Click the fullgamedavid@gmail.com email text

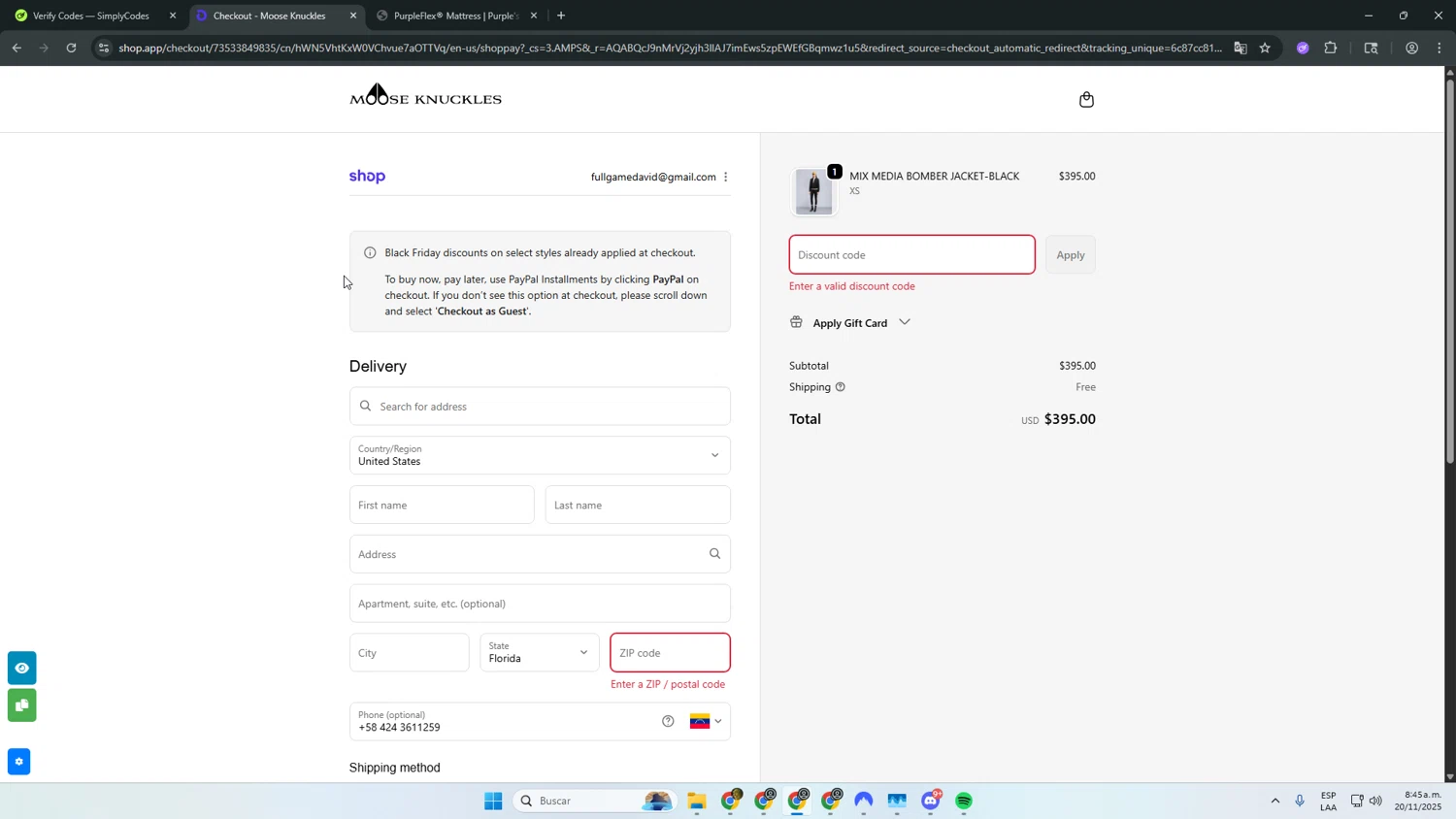point(653,177)
